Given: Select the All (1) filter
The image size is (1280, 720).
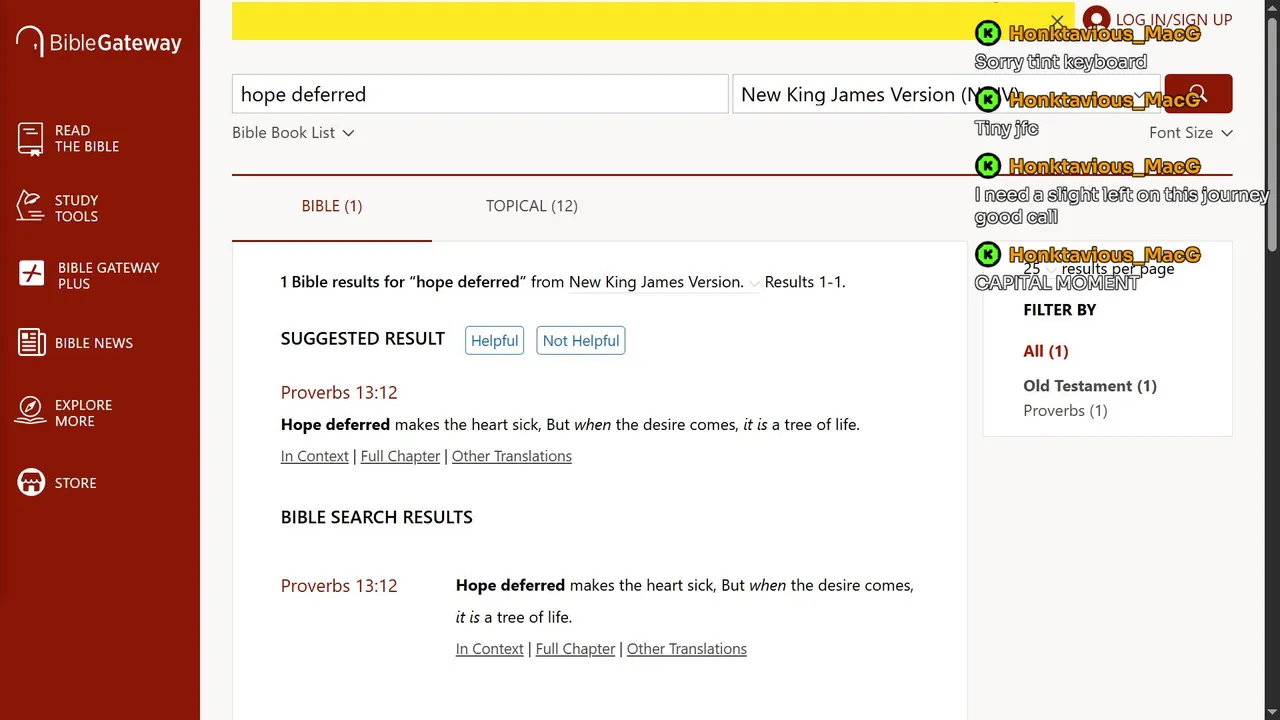Looking at the screenshot, I should [1046, 351].
